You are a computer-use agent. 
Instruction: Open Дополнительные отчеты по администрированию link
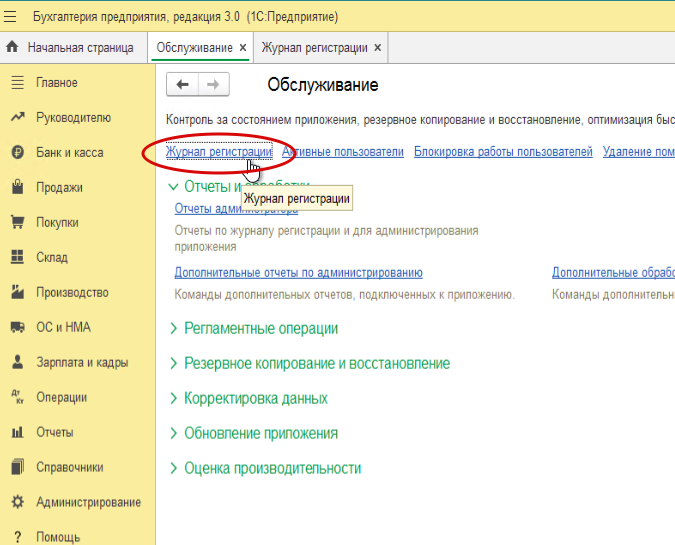click(x=298, y=272)
